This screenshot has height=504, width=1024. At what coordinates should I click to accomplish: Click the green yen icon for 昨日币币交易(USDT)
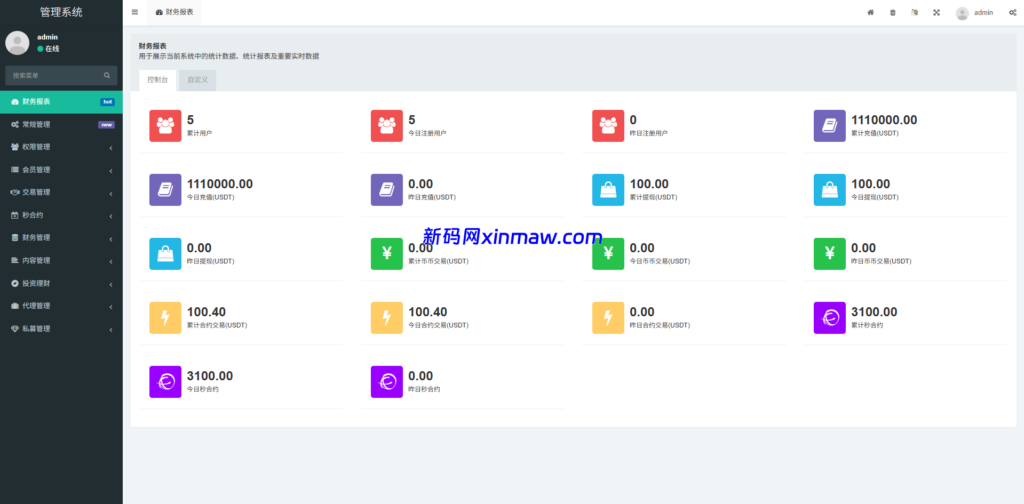(829, 253)
